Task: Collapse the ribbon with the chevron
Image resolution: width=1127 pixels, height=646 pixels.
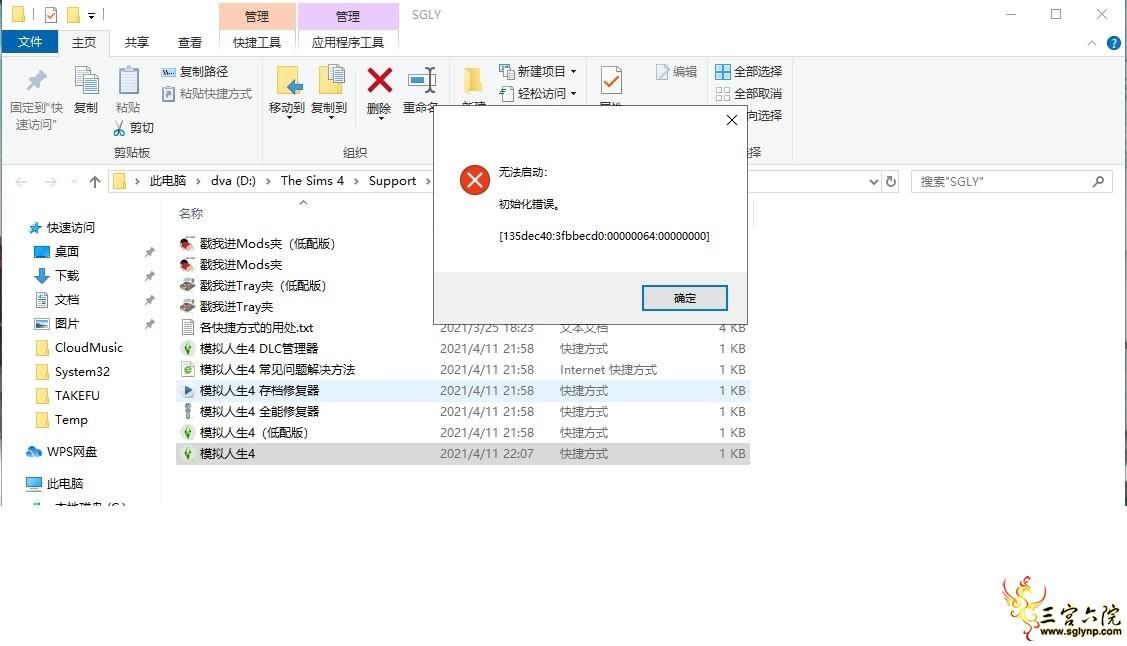Action: point(1092,43)
